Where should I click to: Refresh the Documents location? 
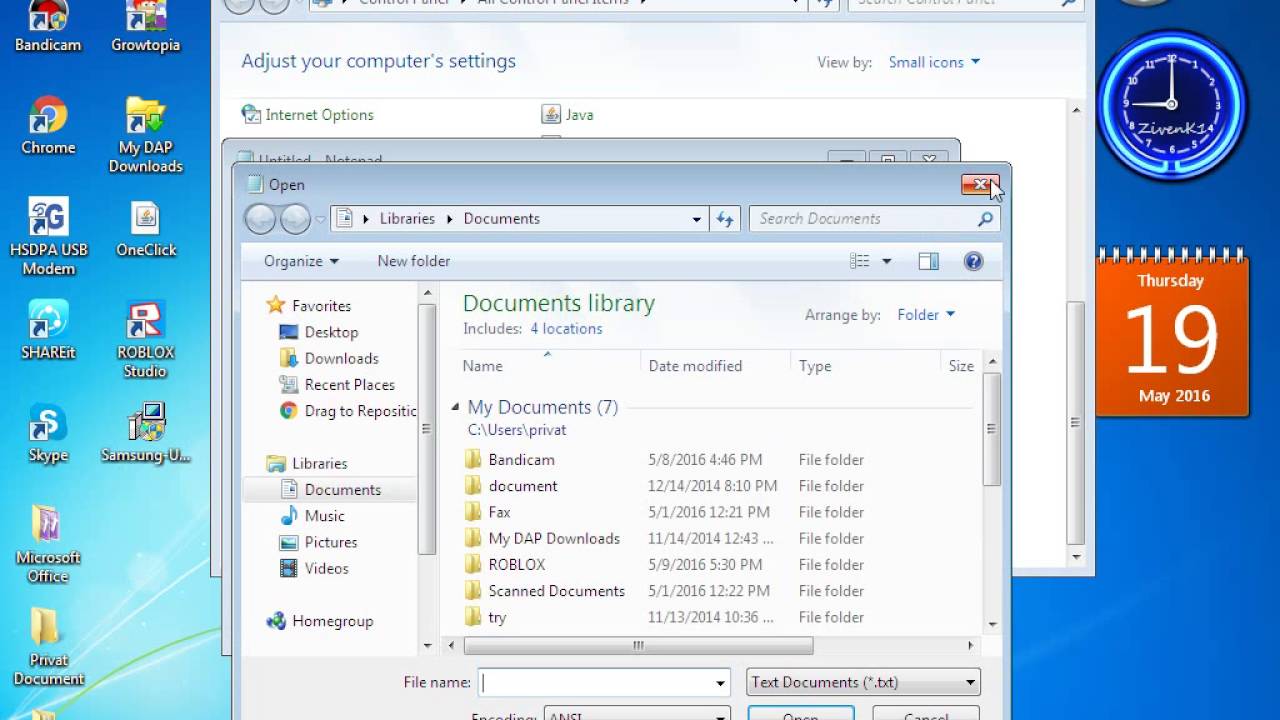725,219
